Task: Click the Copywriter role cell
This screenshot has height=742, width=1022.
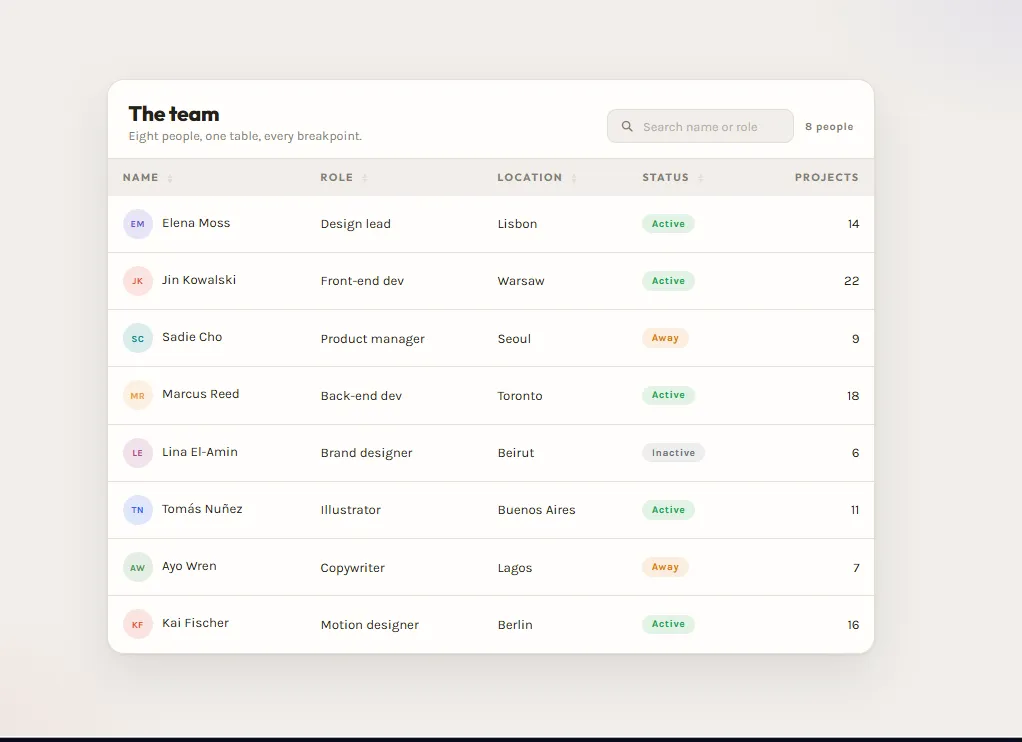Action: [353, 568]
